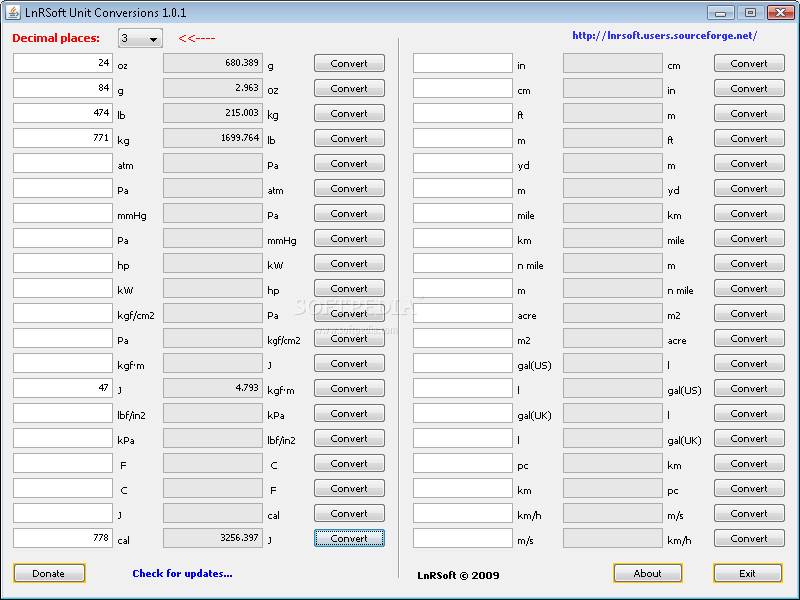Focus the km/h input field
Screen dimensions: 800x600
coord(463,513)
